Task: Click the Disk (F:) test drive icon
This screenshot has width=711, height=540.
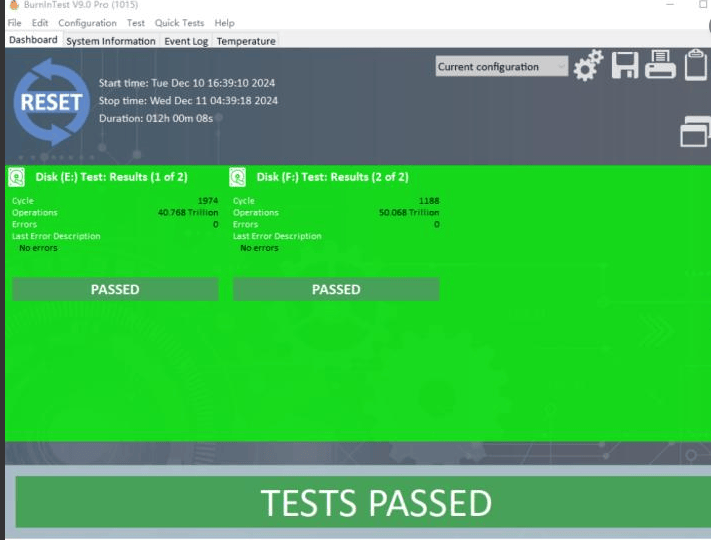Action: (238, 178)
